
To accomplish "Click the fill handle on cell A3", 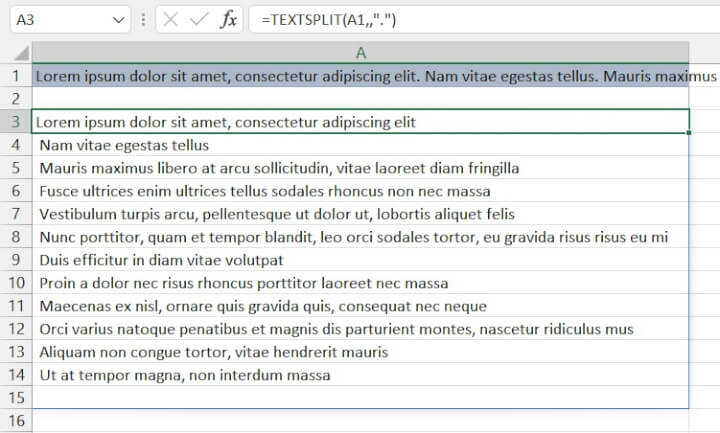I will pyautogui.click(x=689, y=133).
